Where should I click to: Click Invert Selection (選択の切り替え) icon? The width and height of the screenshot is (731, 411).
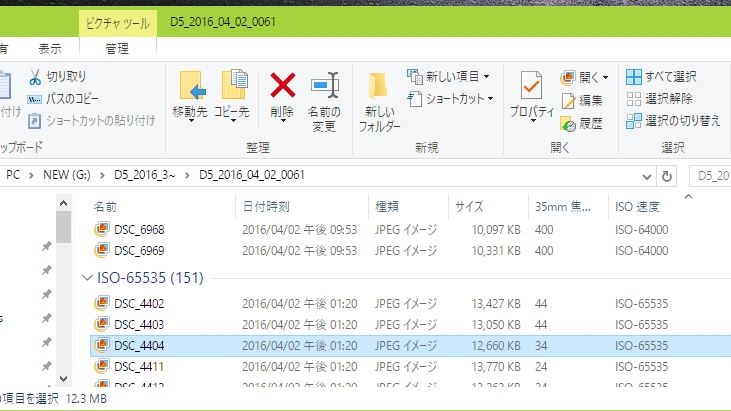point(634,121)
